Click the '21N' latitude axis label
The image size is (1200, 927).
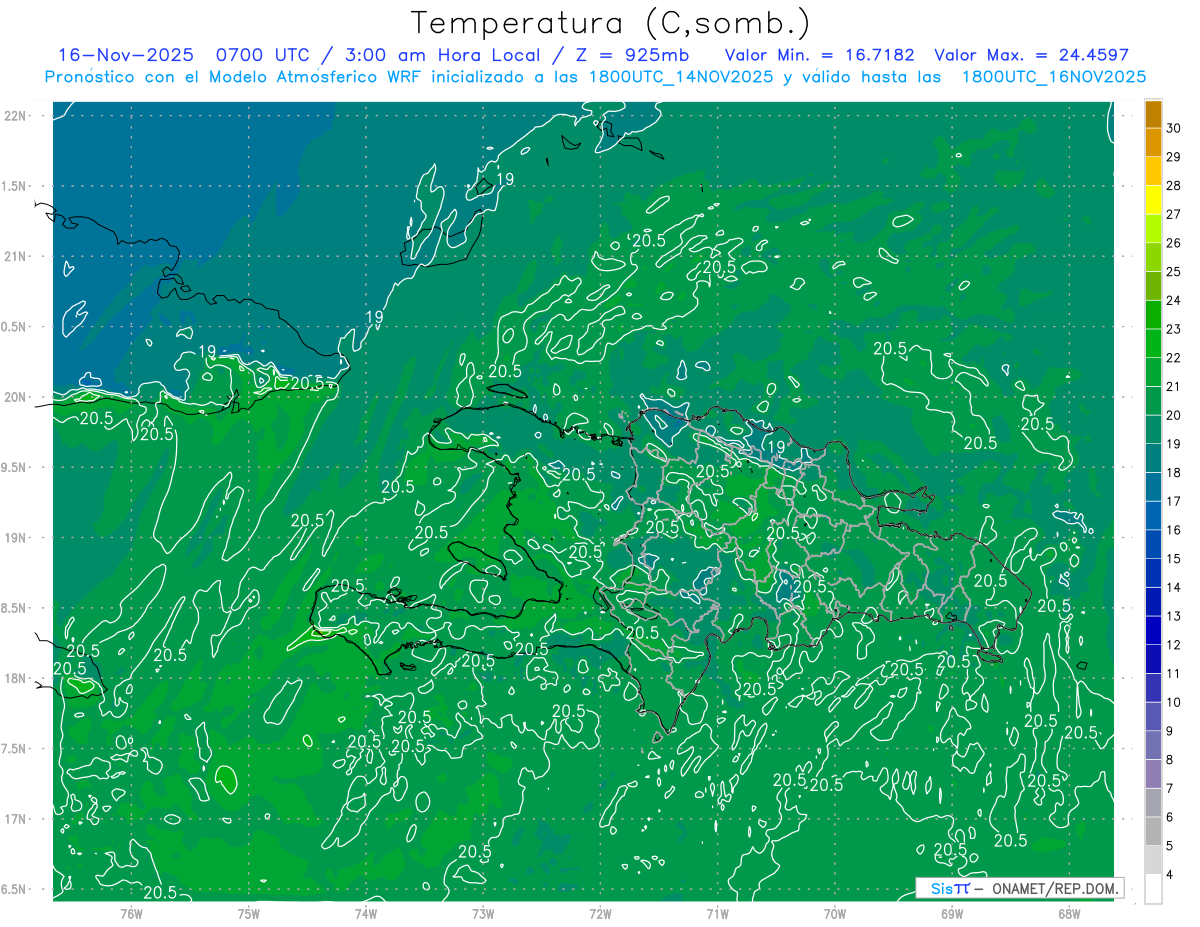[15, 257]
